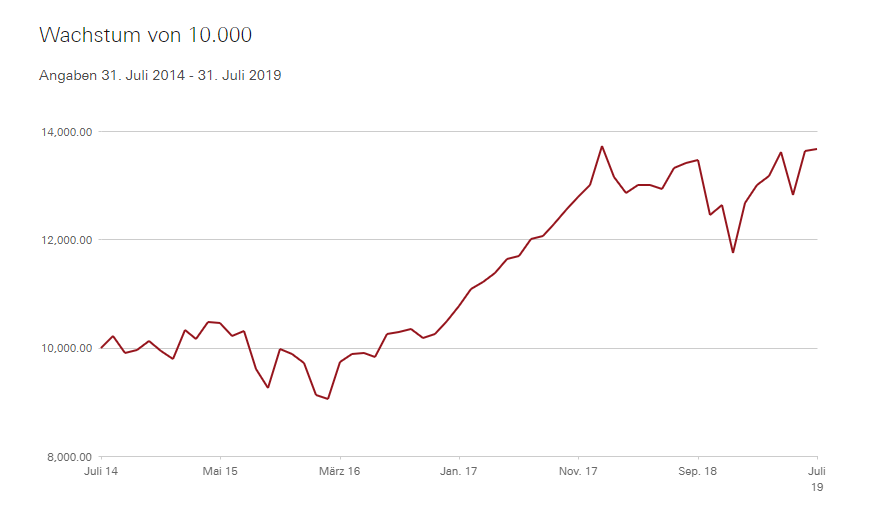The height and width of the screenshot is (510, 878).
Task: Click the deep dip shortly after Sep. 18
Action: tap(733, 252)
